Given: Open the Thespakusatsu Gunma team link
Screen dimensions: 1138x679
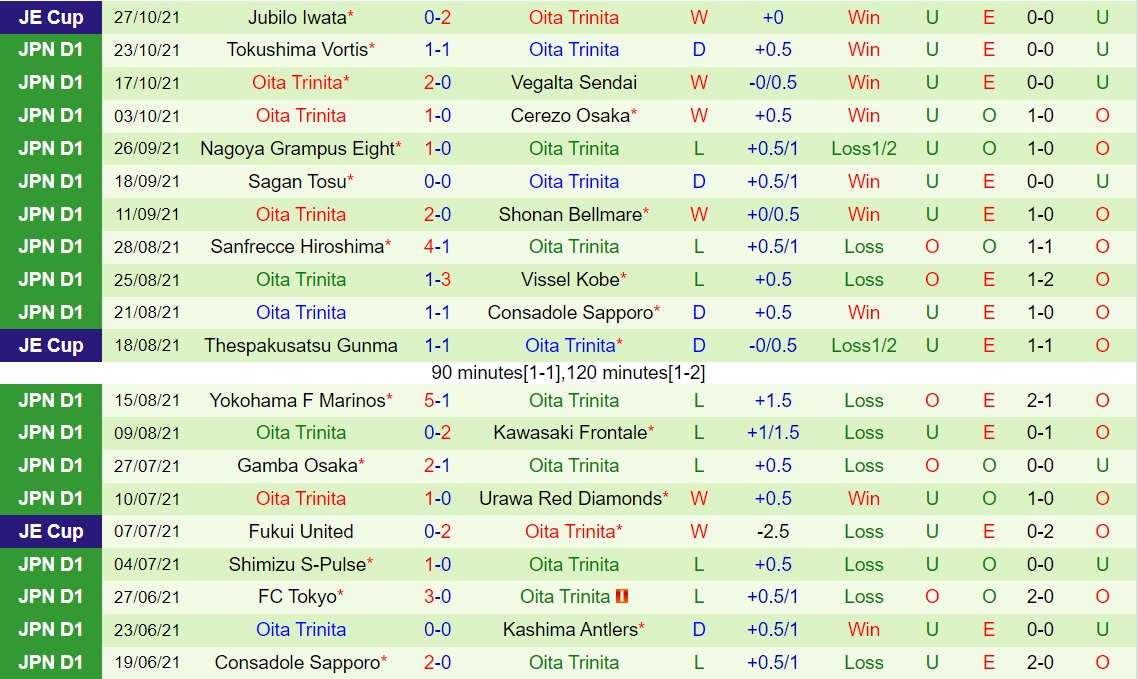Looking at the screenshot, I should pos(301,346).
